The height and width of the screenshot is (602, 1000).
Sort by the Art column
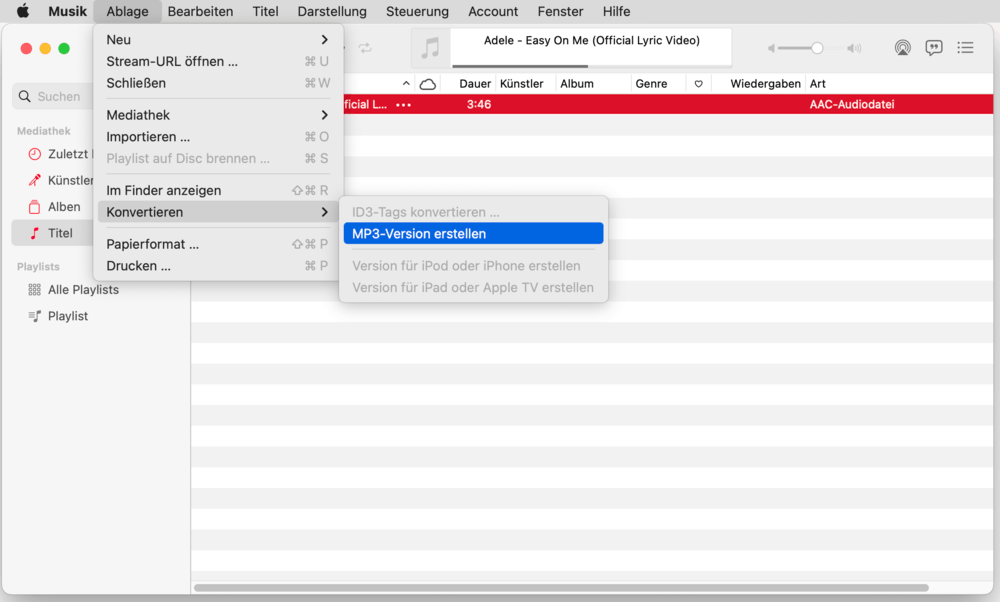pyautogui.click(x=818, y=84)
